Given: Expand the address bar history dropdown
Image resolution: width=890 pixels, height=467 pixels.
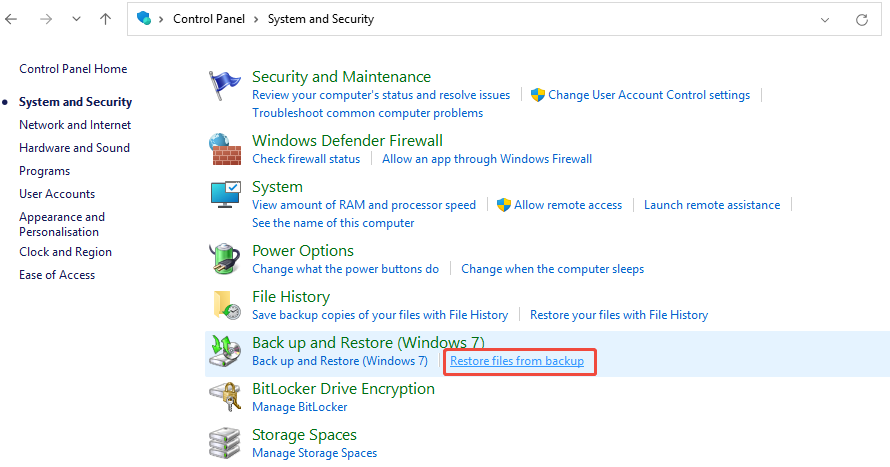Looking at the screenshot, I should 824,19.
